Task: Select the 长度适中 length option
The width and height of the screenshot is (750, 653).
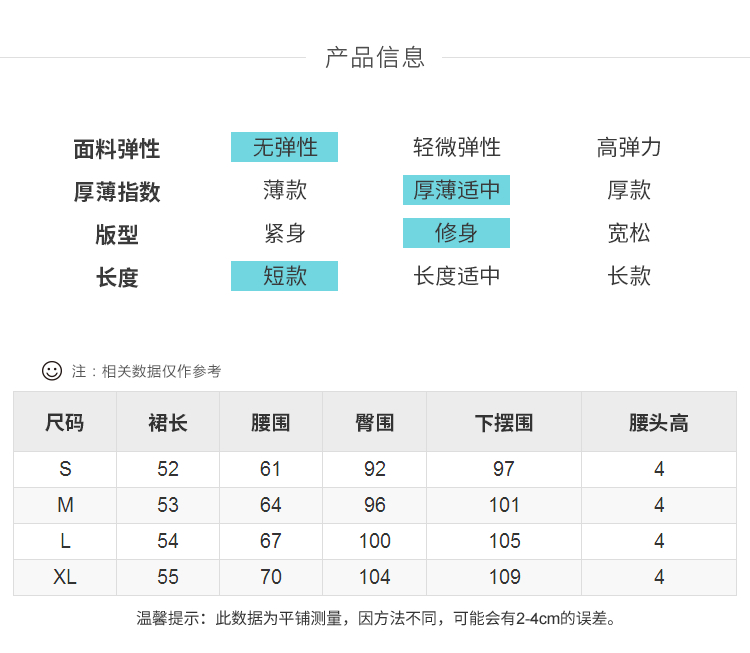Action: [457, 276]
